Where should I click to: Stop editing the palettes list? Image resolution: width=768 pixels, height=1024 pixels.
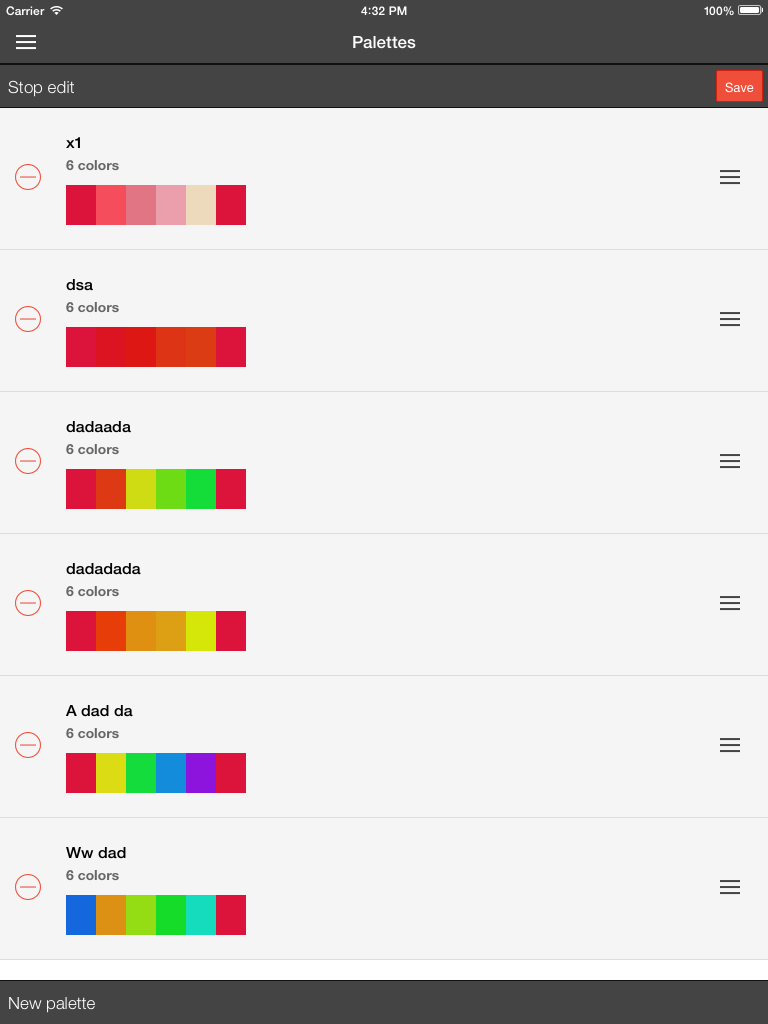pyautogui.click(x=41, y=87)
